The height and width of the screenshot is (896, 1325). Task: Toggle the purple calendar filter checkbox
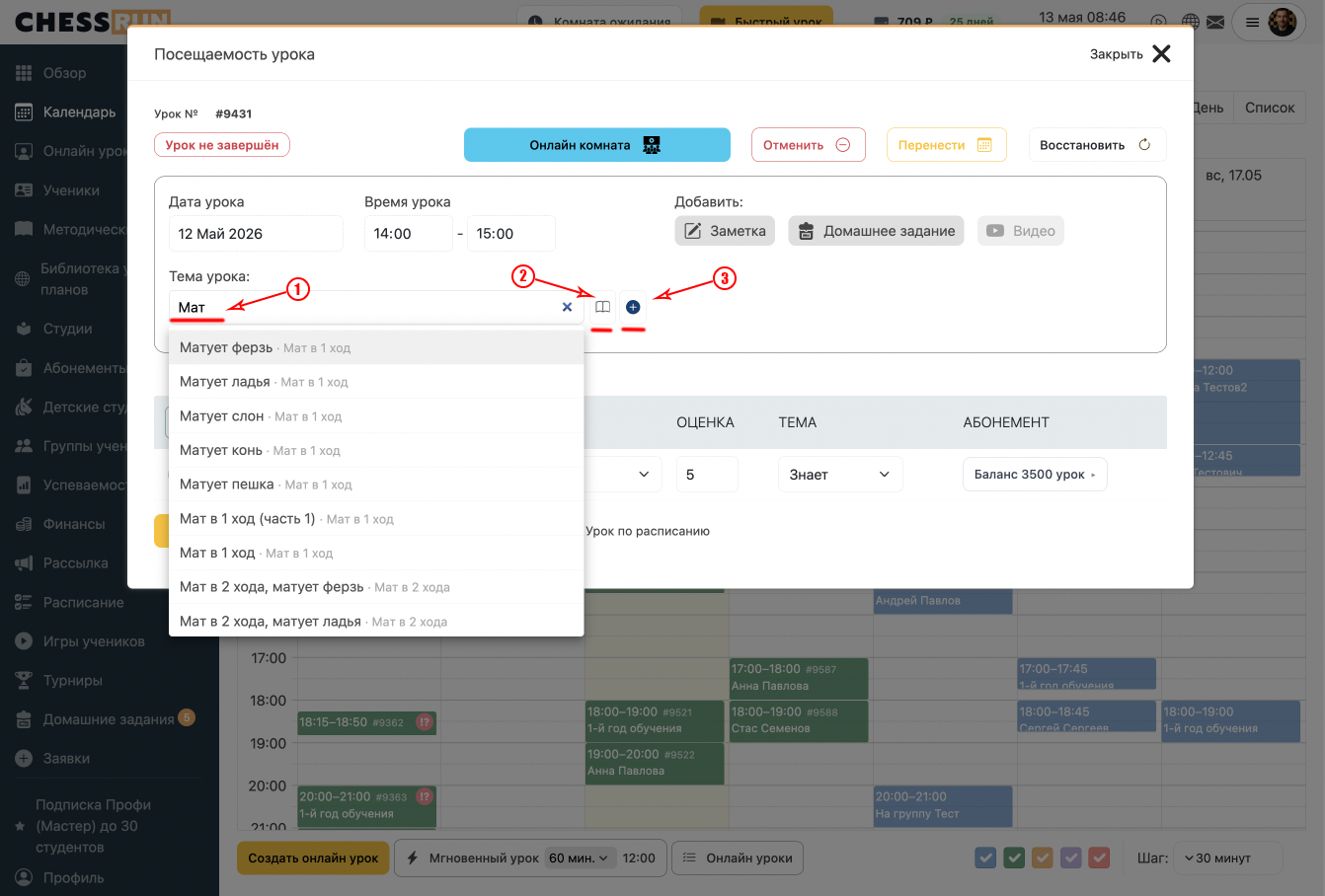pyautogui.click(x=1071, y=858)
